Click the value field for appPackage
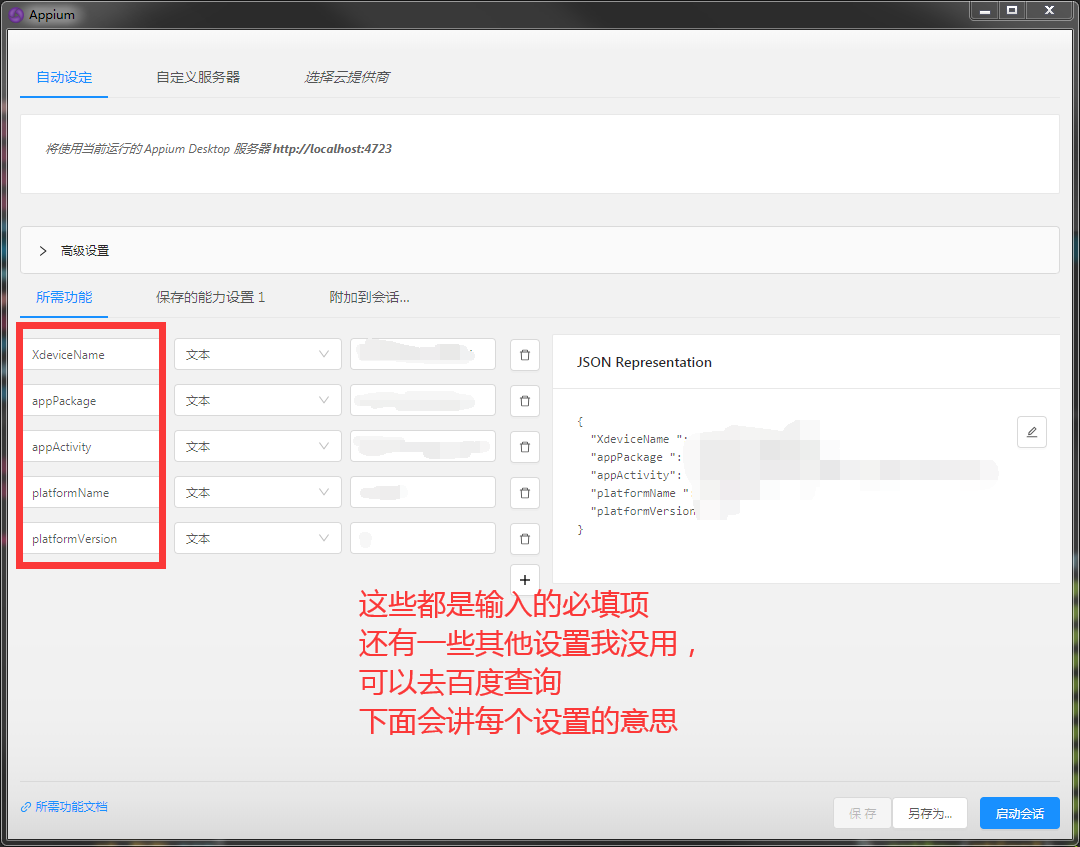1080x847 pixels. click(423, 401)
